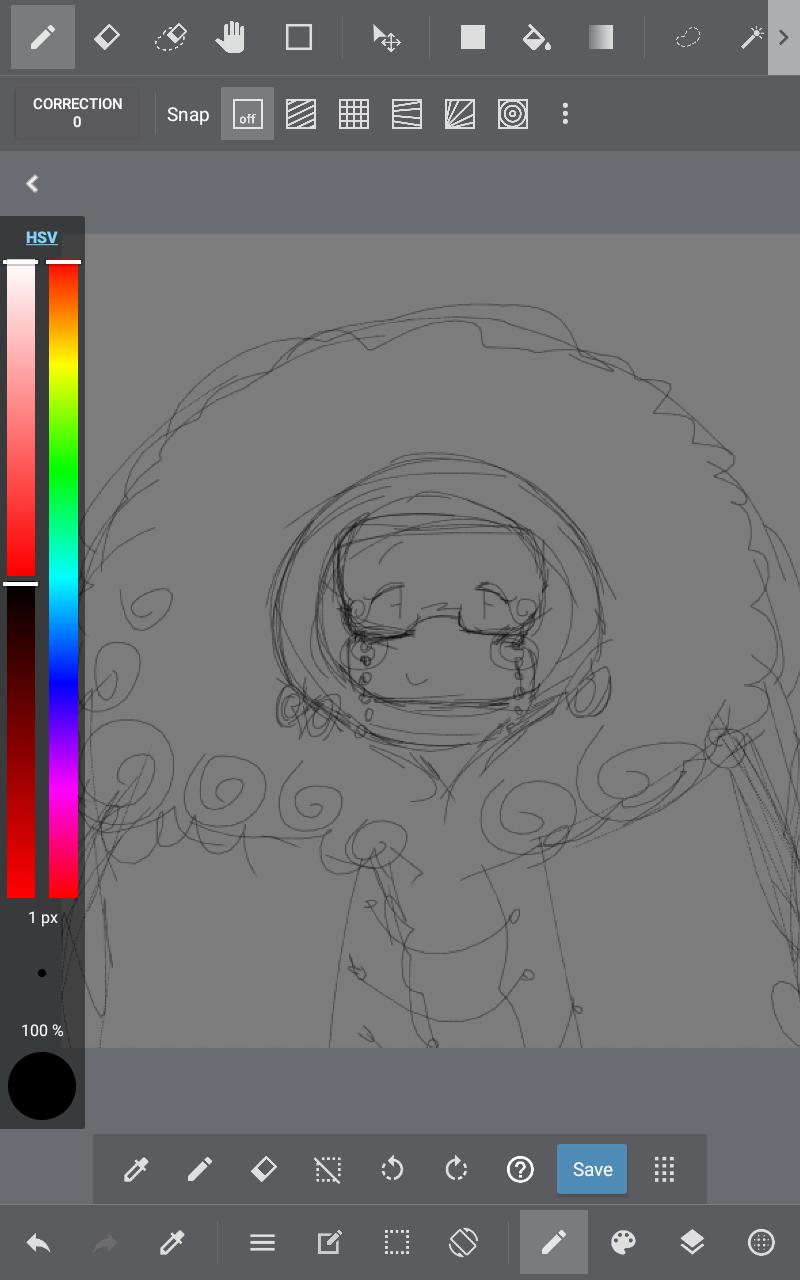800x1280 pixels.
Task: Open the Layers panel tab
Action: (692, 1243)
